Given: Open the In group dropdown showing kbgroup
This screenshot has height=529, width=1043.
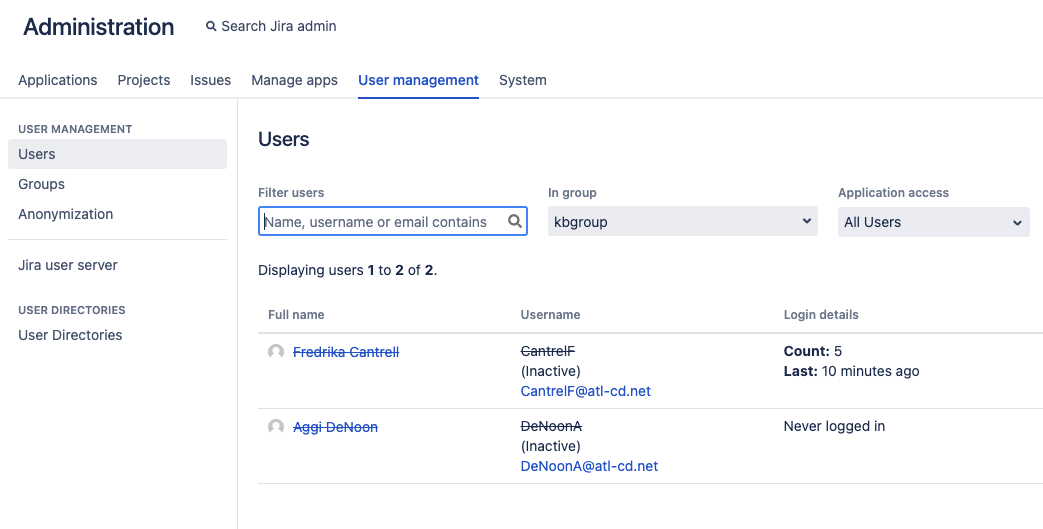Looking at the screenshot, I should (x=683, y=222).
